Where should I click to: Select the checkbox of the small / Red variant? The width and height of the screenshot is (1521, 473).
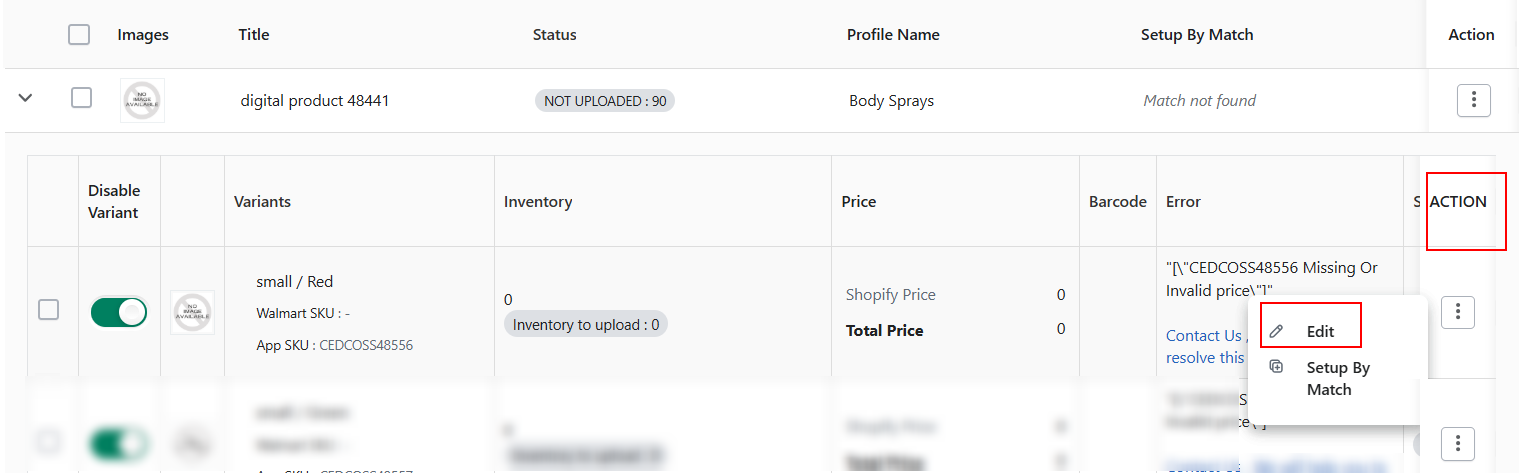click(x=48, y=310)
